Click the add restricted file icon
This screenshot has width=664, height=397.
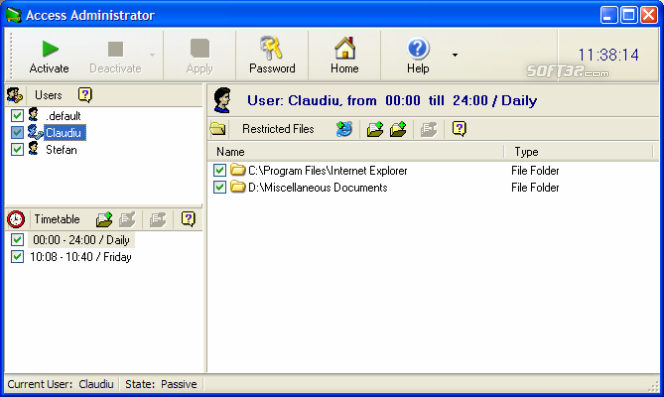click(x=375, y=128)
